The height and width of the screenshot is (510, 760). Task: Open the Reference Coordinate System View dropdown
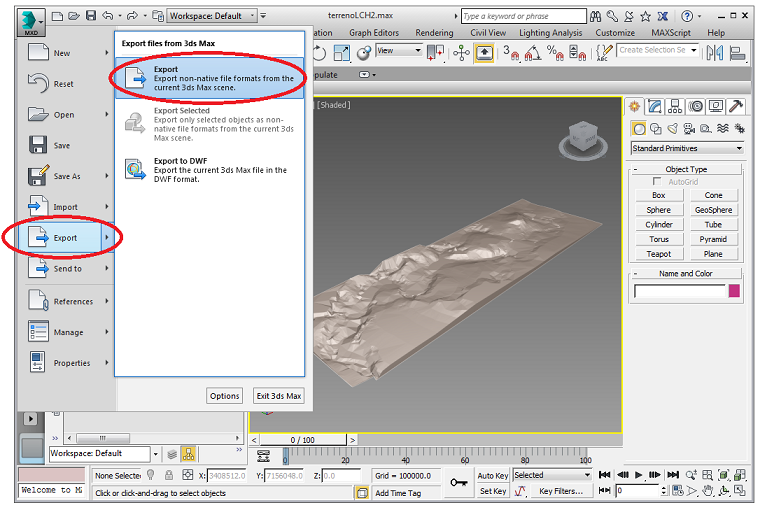[399, 50]
